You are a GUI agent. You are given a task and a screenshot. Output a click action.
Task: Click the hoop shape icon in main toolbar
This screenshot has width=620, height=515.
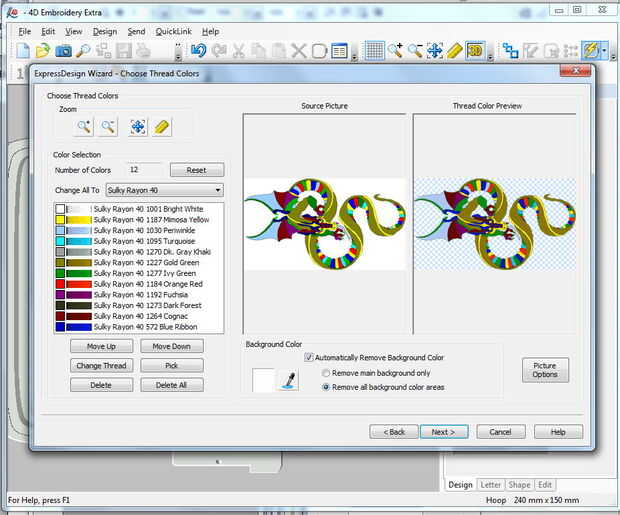tap(319, 51)
